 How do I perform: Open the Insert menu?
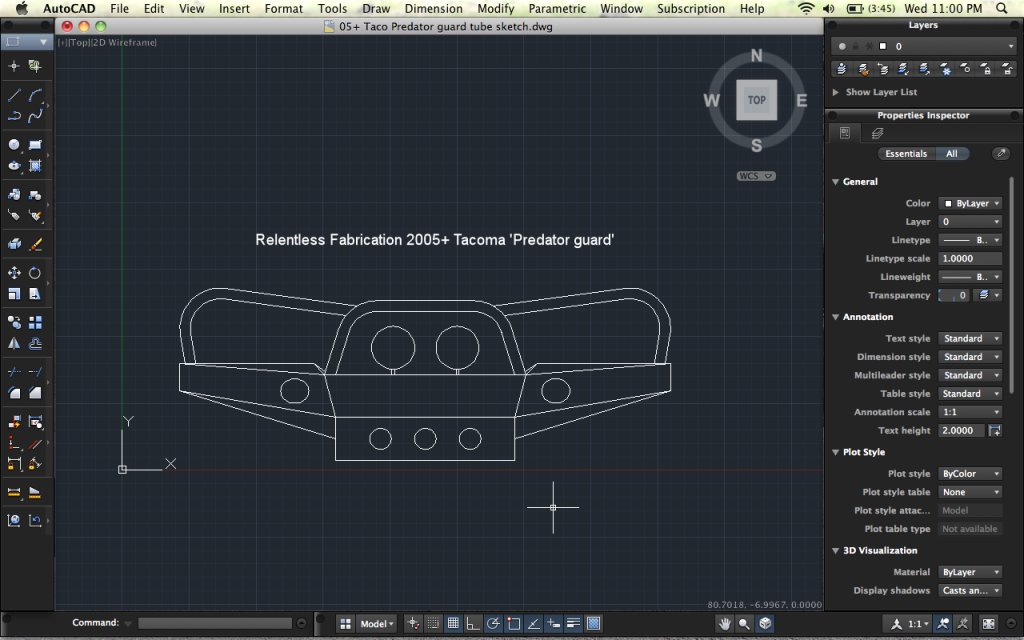234,8
